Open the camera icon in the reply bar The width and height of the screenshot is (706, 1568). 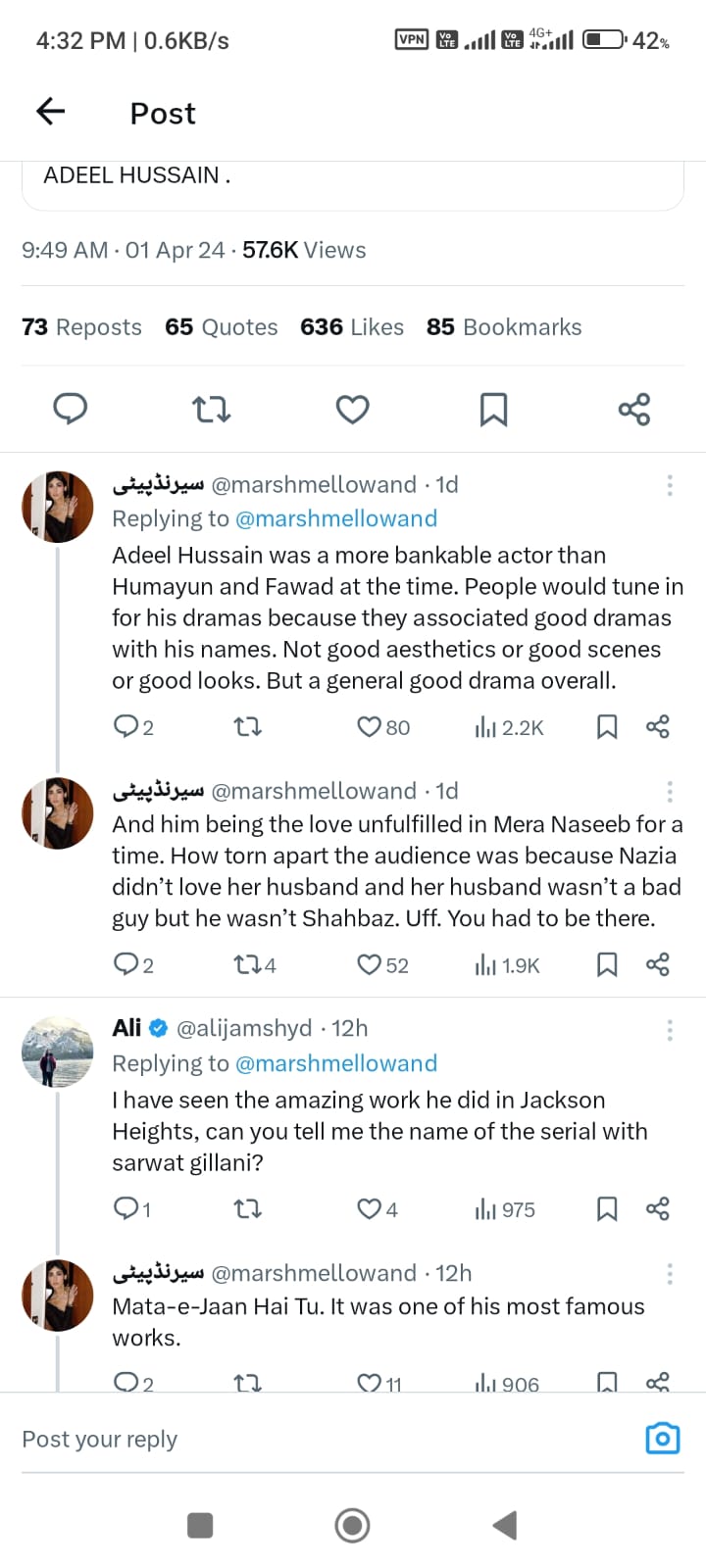coord(663,1438)
